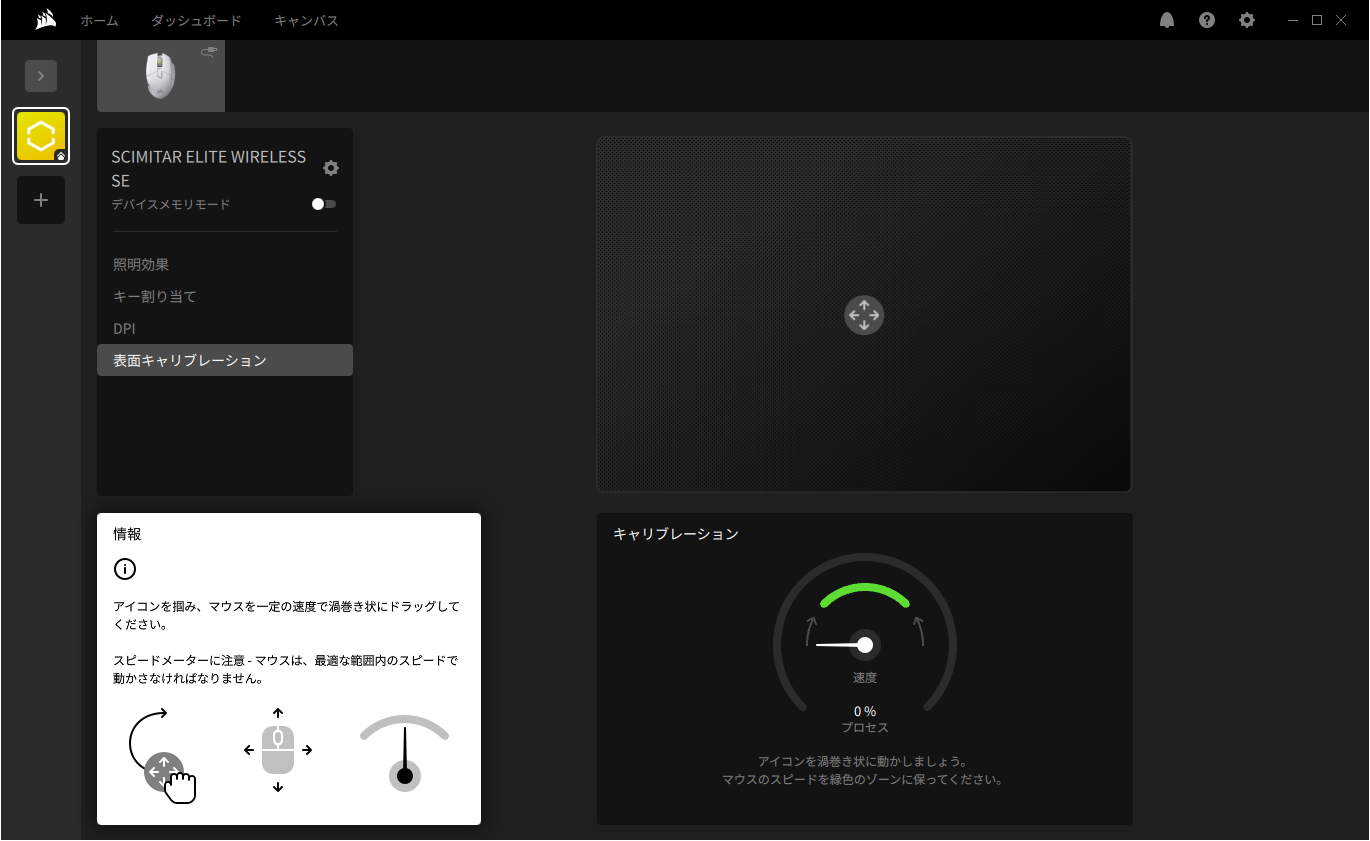The height and width of the screenshot is (841, 1370).
Task: Open SCIMITAR ELITE device settings gear
Action: pyautogui.click(x=331, y=168)
